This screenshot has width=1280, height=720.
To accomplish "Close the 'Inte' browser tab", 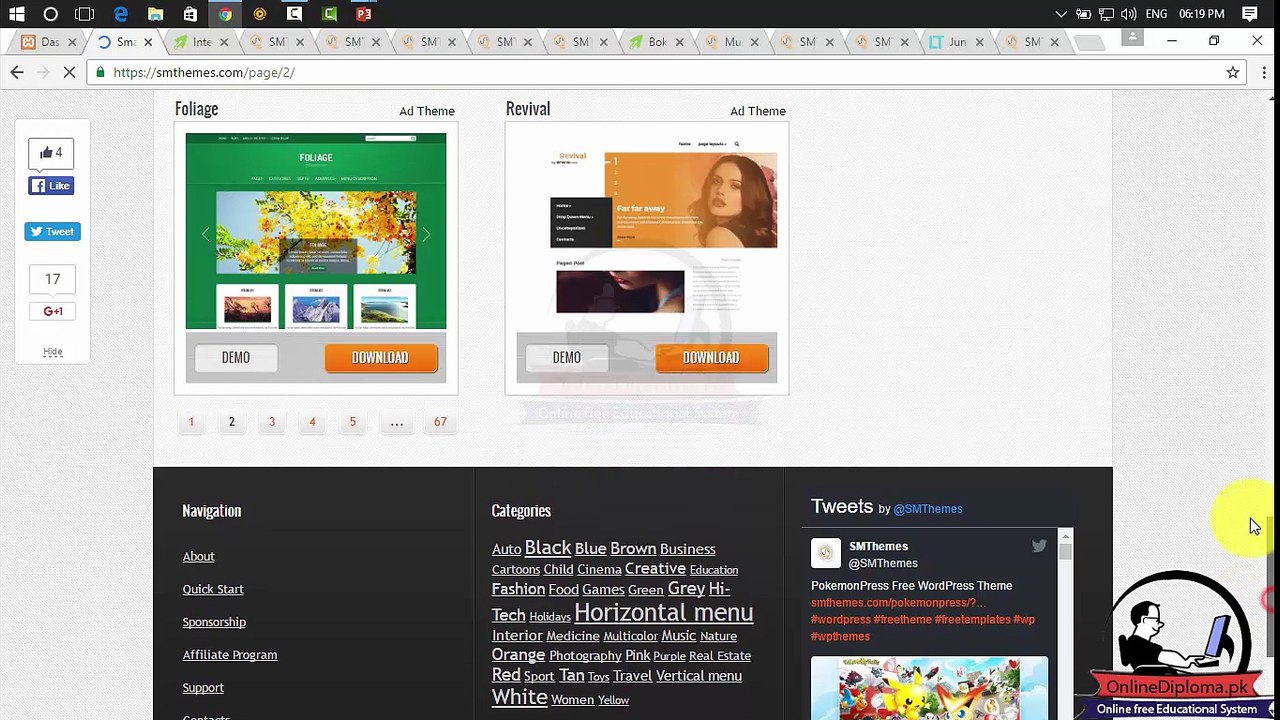I will 224,42.
